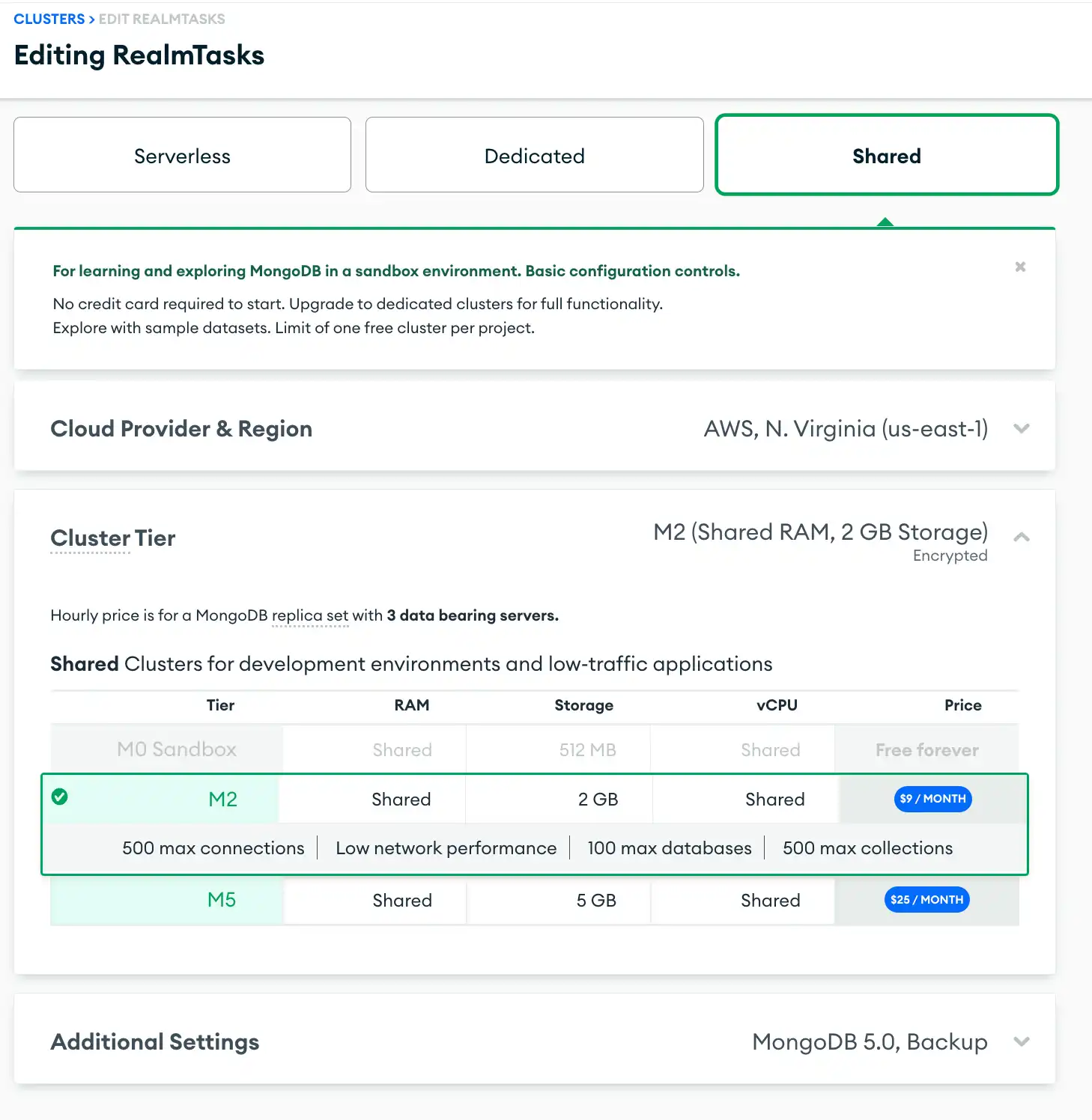Click the Free forever price label
The height and width of the screenshot is (1120, 1092).
tap(926, 749)
